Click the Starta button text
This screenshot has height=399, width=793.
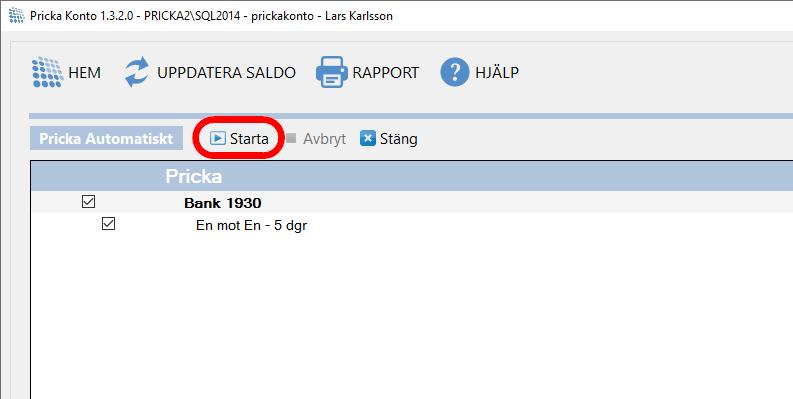coord(249,139)
